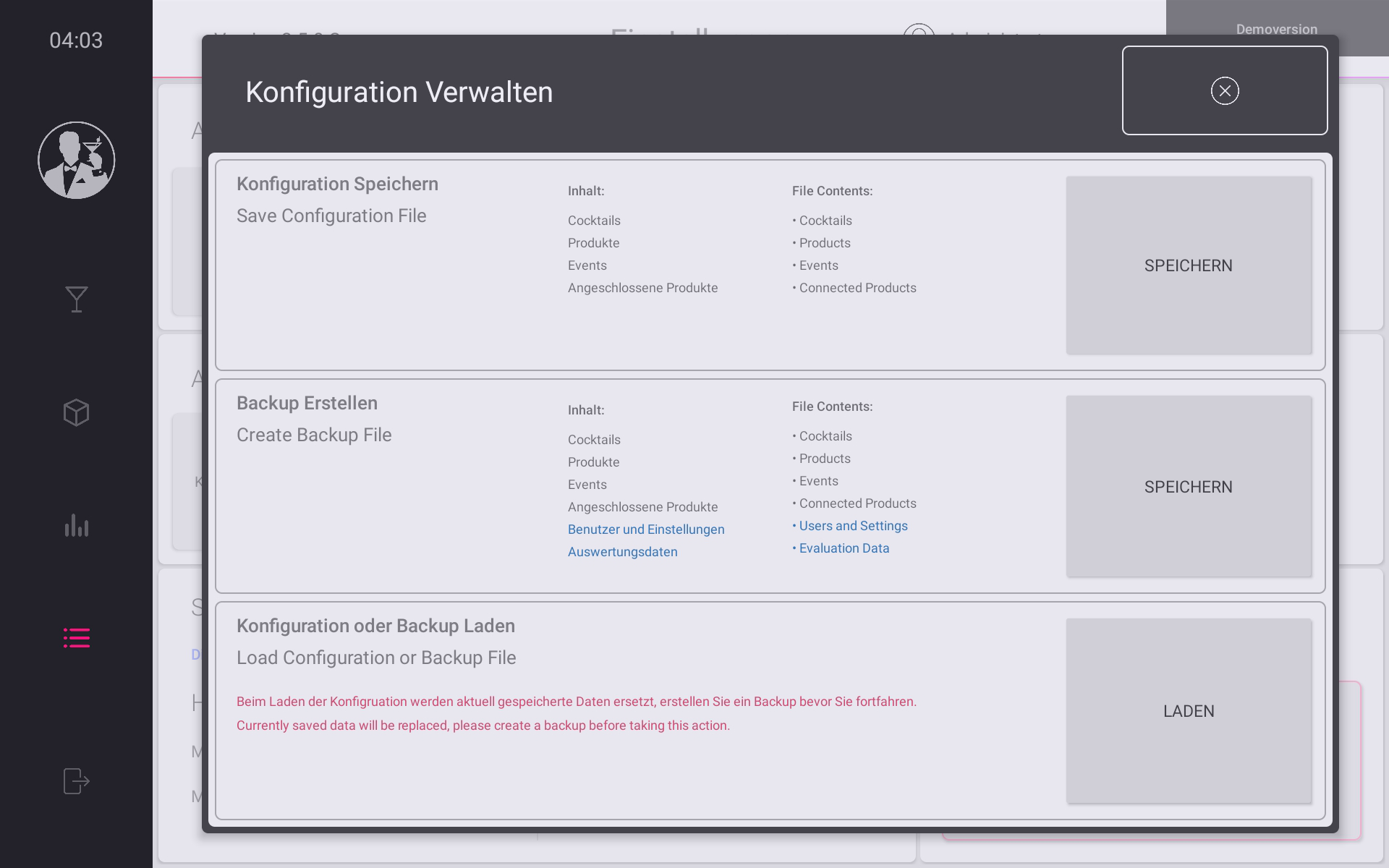
Task: Click the logout icon in sidebar
Action: coord(76,780)
